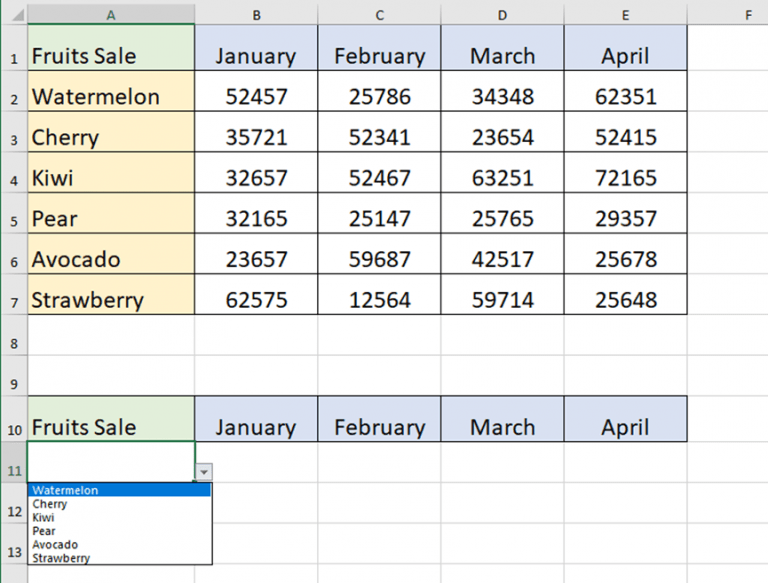This screenshot has height=583, width=768.
Task: Choose Avocado from the dropdown list
Action: 120,544
